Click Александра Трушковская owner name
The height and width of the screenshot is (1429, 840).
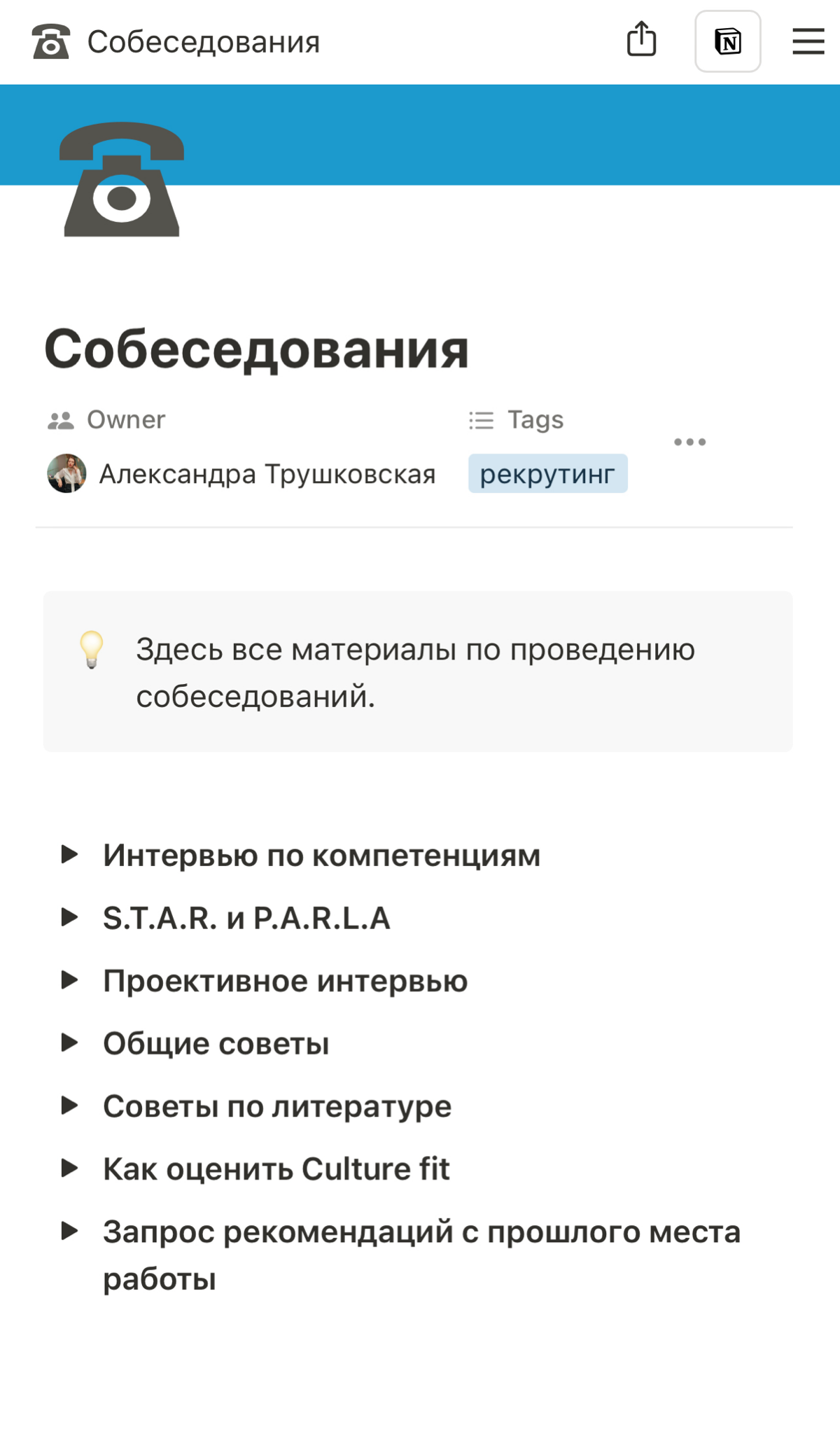pyautogui.click(x=268, y=473)
